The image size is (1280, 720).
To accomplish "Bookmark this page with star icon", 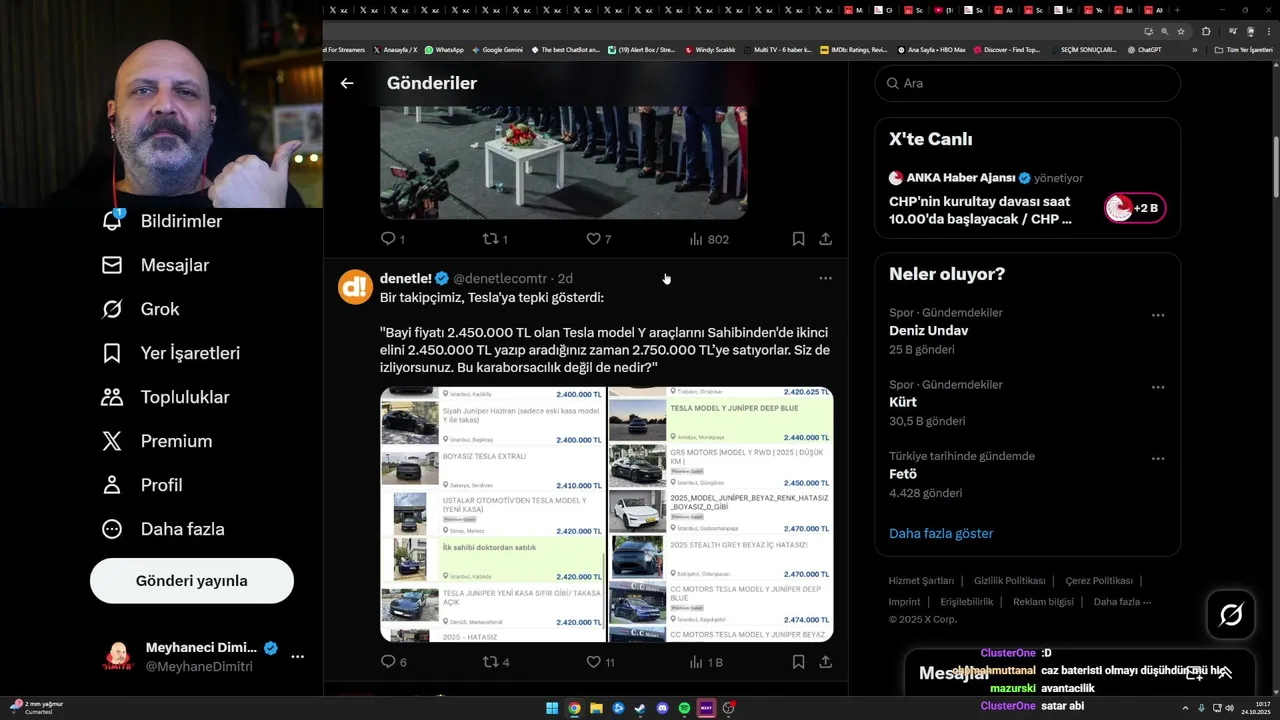I will tap(1181, 31).
